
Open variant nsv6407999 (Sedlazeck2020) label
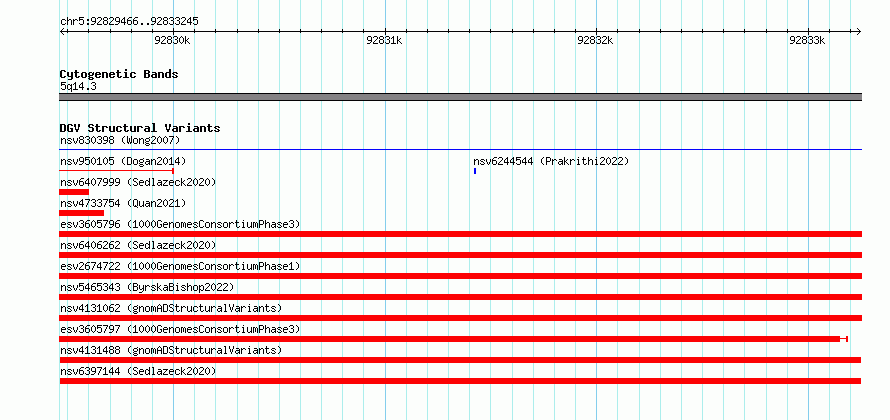pyautogui.click(x=138, y=182)
